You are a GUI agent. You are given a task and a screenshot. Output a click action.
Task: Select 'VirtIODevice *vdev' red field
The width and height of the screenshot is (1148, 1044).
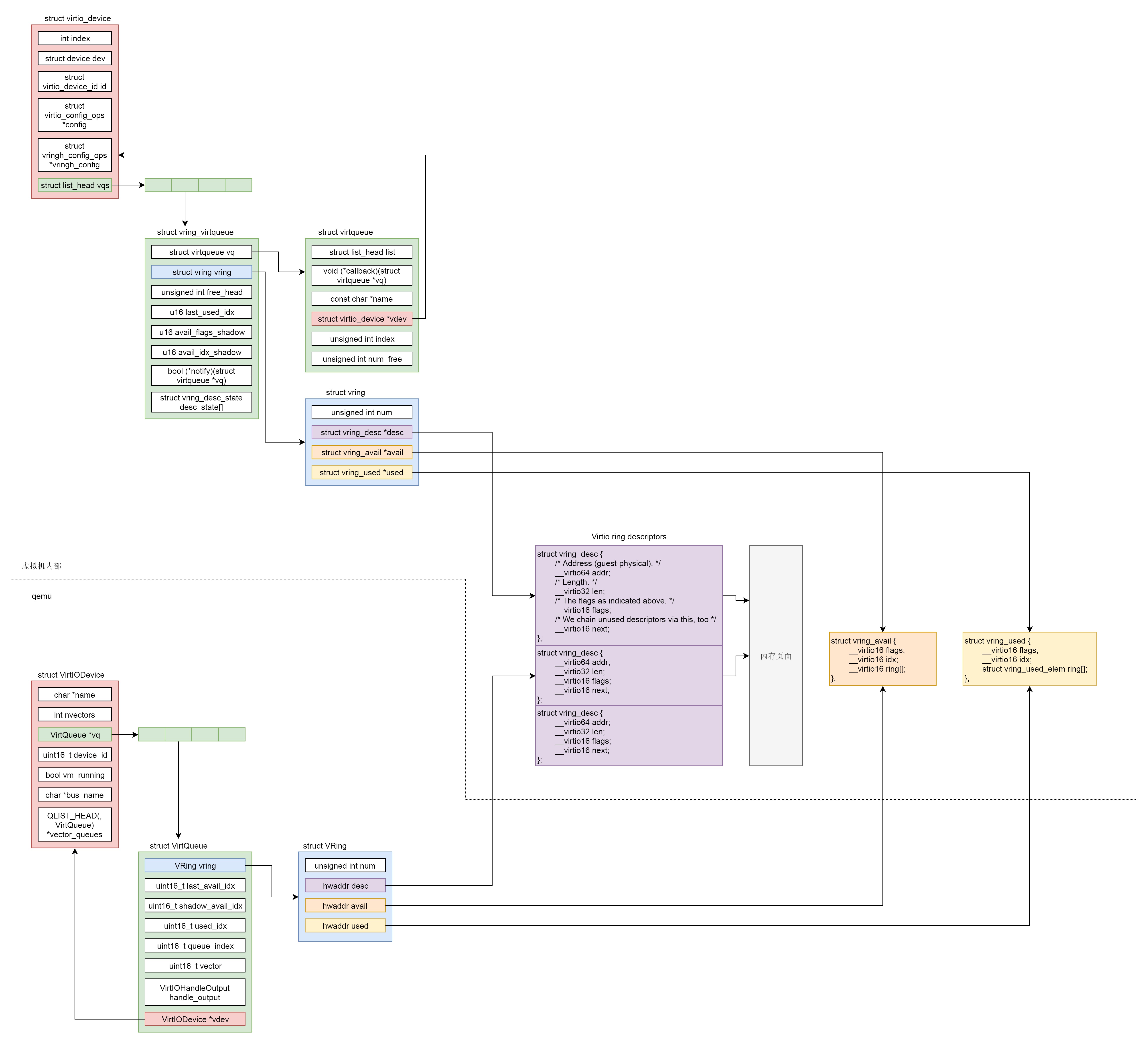(195, 1019)
